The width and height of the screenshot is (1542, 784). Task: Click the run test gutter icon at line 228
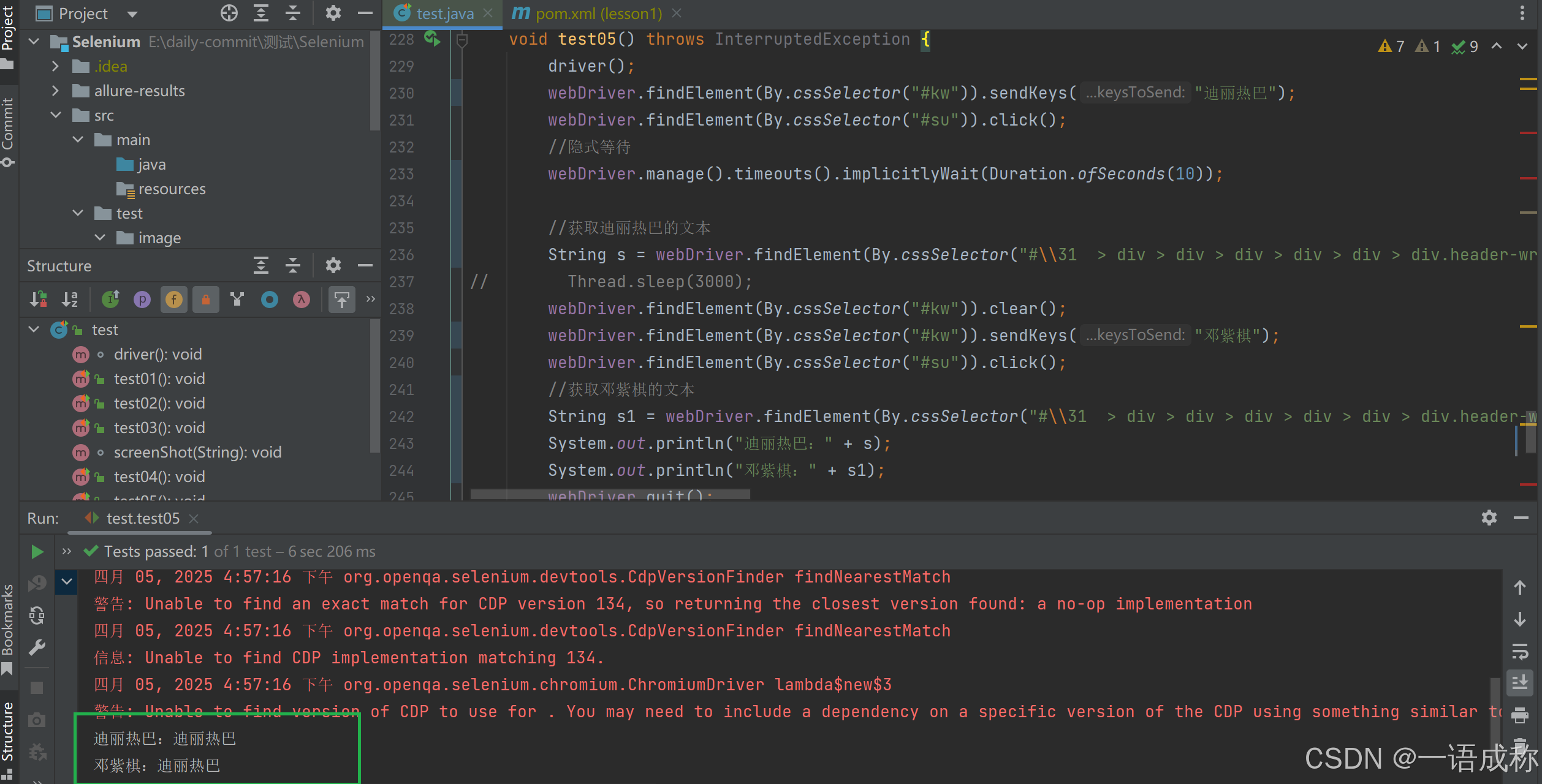432,39
